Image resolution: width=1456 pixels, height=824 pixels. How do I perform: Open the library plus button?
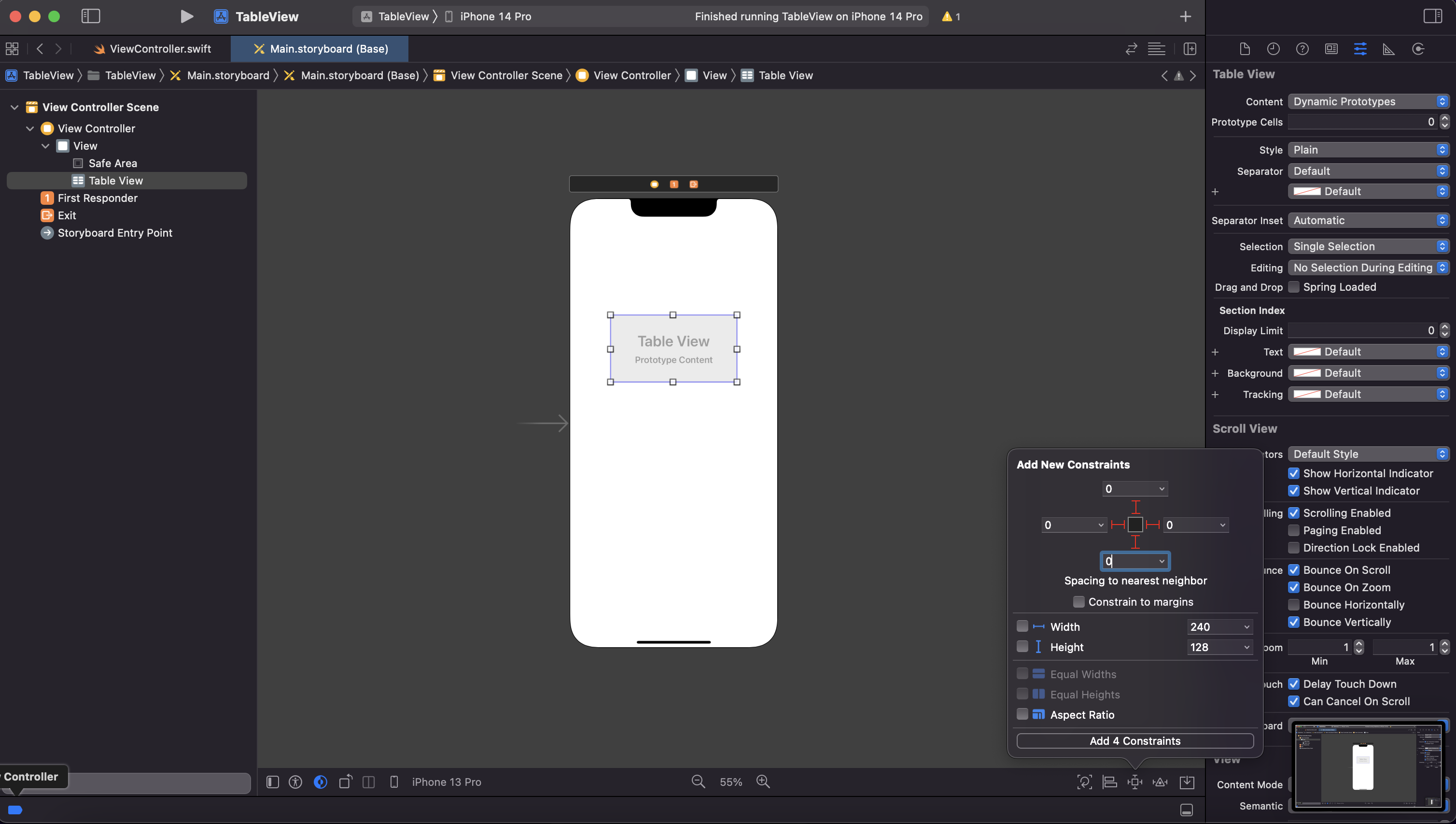tap(1186, 16)
